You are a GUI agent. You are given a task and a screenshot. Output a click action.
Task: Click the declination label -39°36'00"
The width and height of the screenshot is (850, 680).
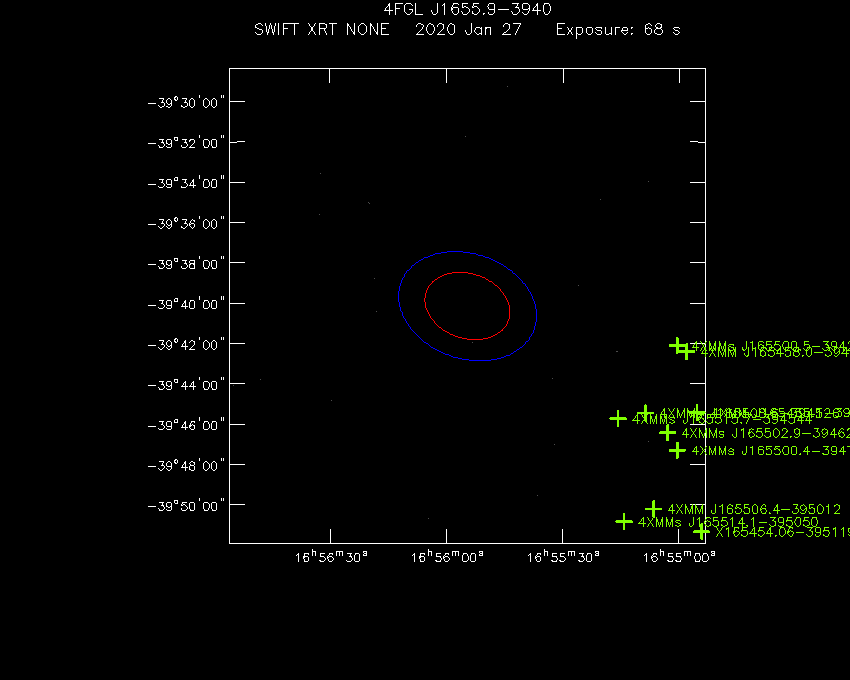point(186,223)
